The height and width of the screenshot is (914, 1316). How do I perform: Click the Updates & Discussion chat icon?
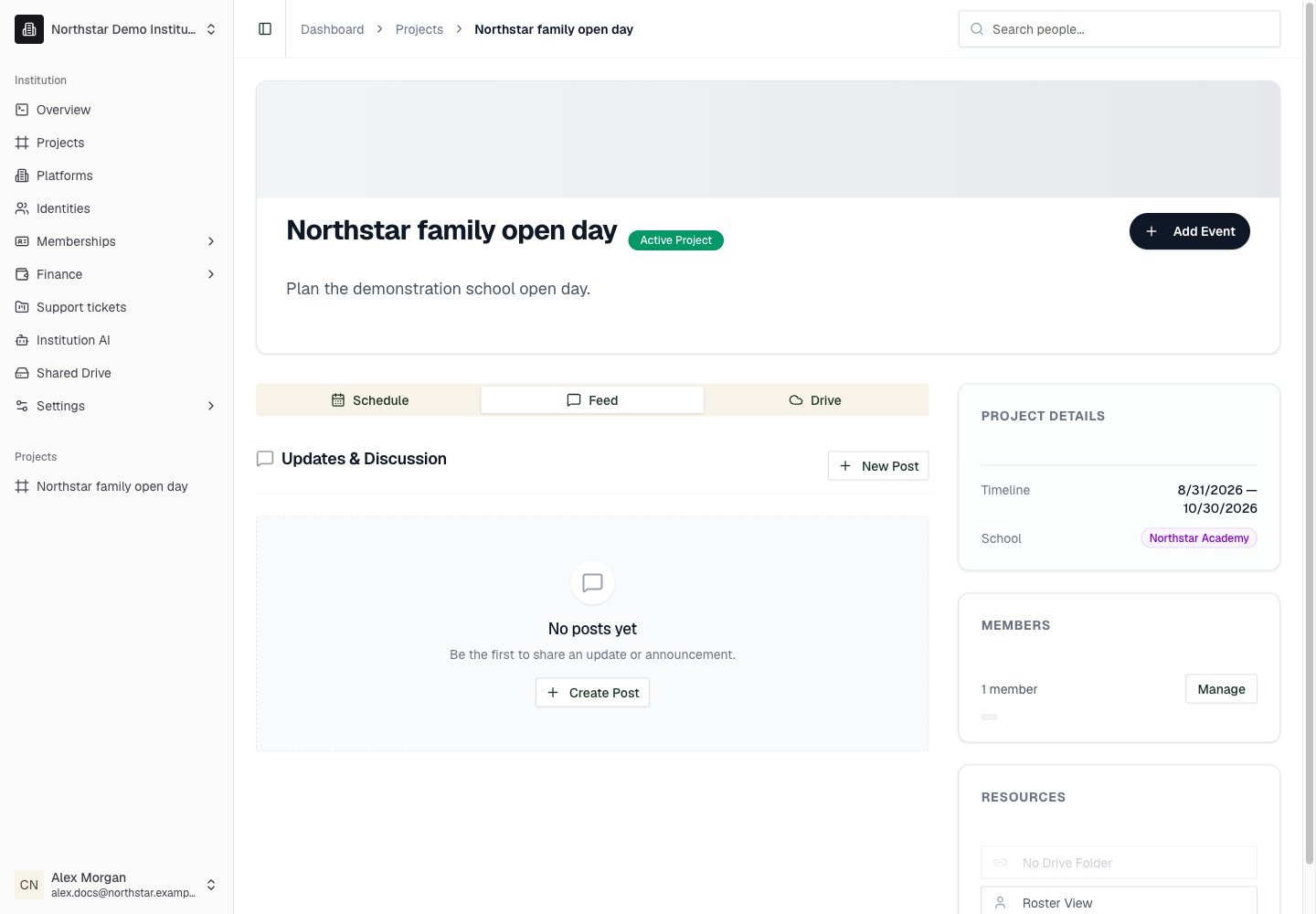[265, 459]
